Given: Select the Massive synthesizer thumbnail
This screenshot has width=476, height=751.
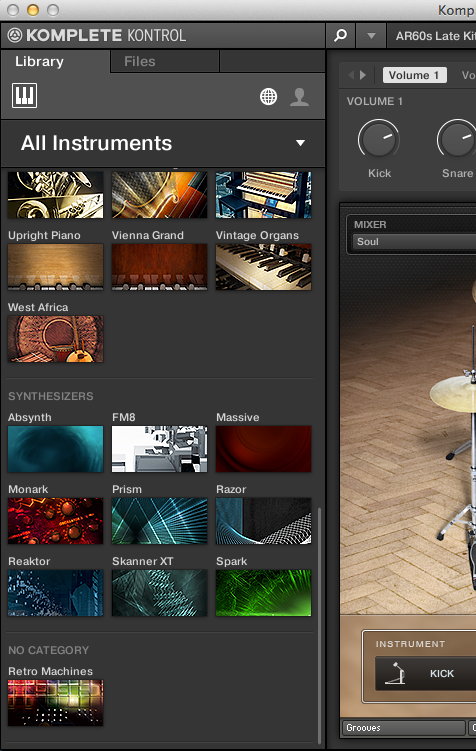Looking at the screenshot, I should 263,449.
